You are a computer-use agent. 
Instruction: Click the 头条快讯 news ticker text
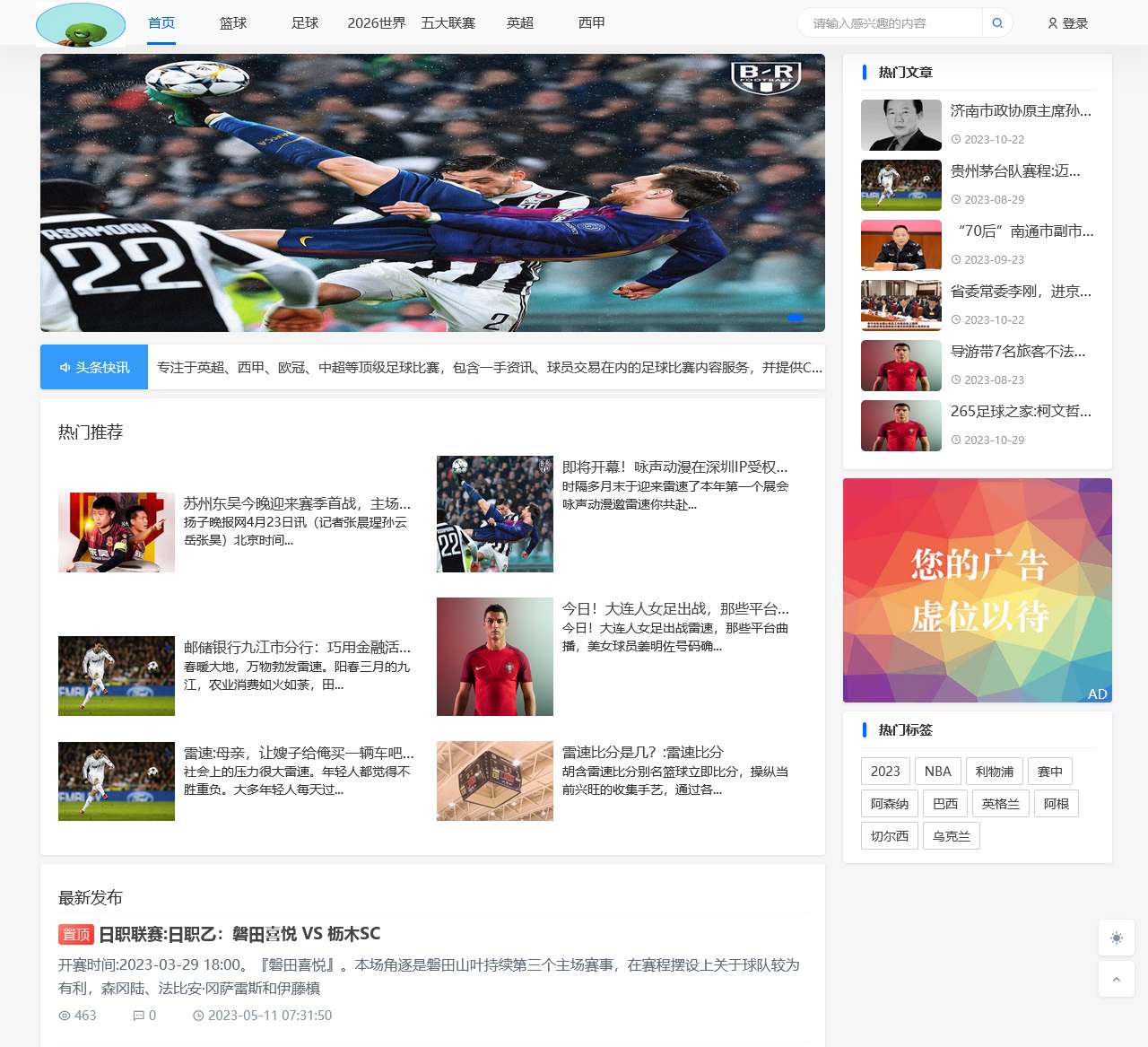[489, 368]
